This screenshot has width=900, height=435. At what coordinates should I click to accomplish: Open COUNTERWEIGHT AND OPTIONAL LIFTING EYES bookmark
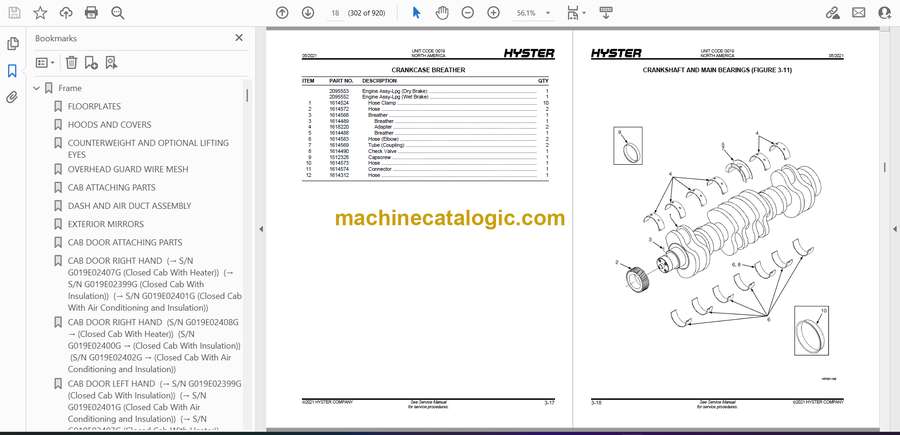pyautogui.click(x=148, y=149)
